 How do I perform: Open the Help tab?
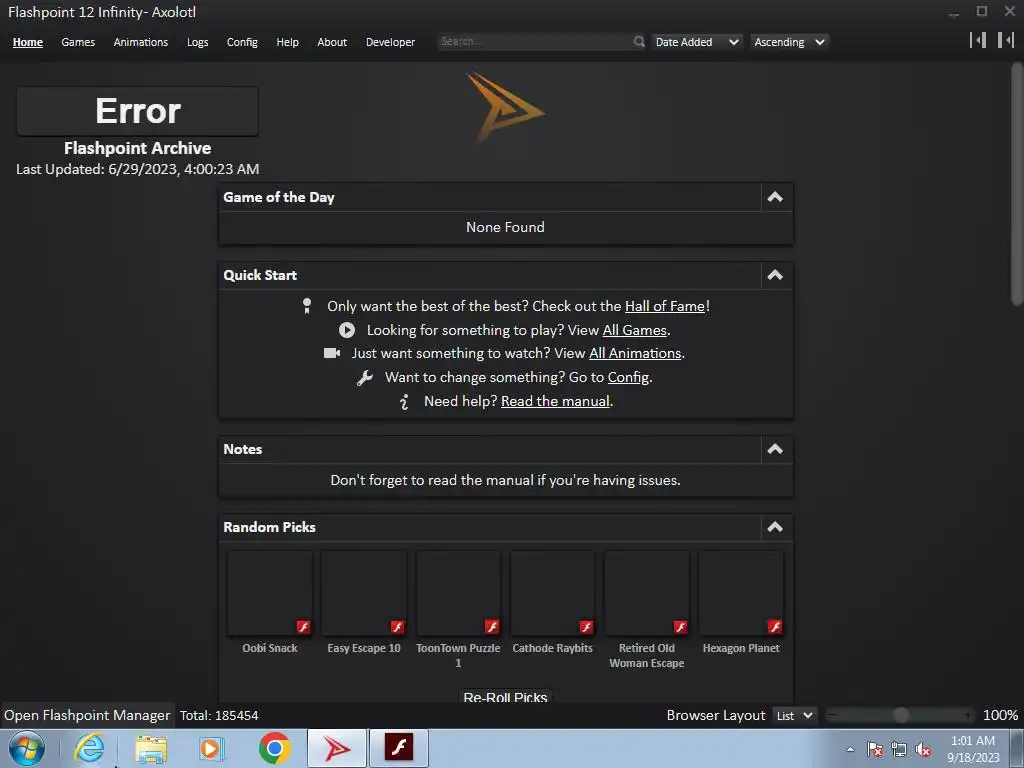[287, 42]
